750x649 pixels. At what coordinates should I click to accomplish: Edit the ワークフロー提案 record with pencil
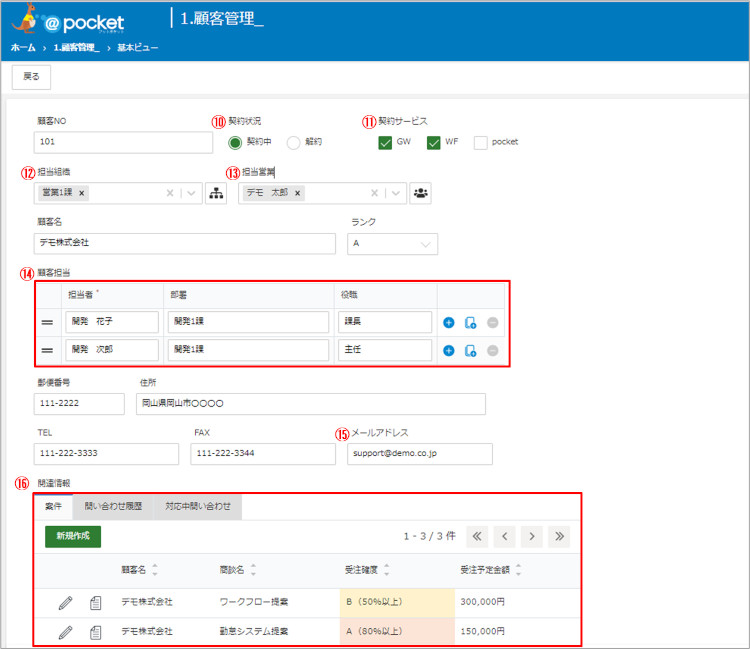(66, 603)
